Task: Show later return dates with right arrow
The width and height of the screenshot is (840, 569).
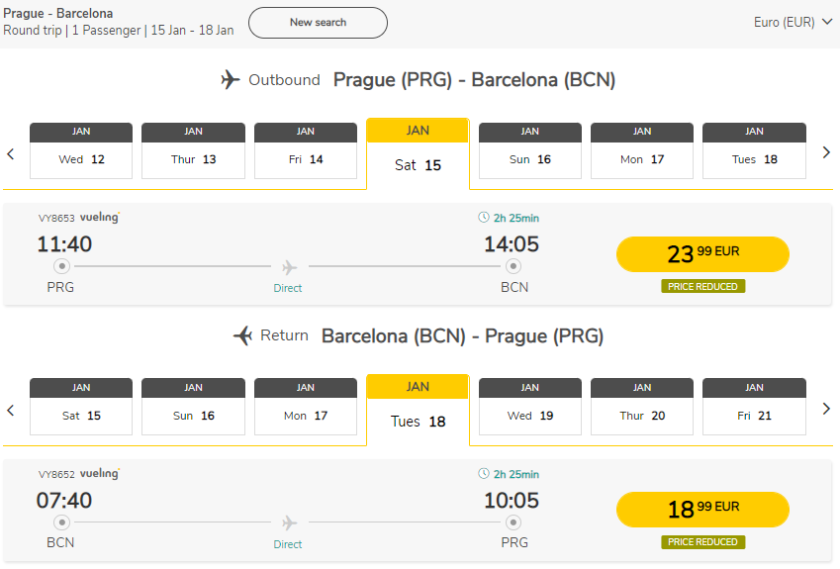Action: [826, 409]
